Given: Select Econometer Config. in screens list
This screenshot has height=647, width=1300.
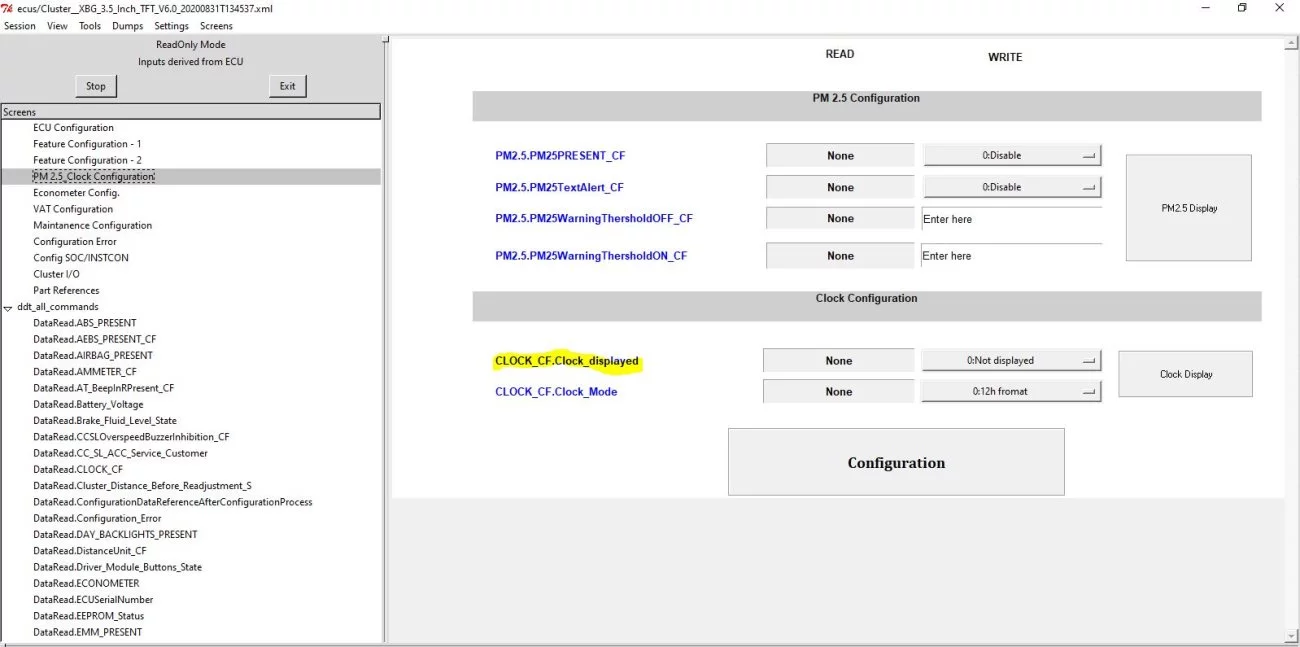Looking at the screenshot, I should click(76, 193).
